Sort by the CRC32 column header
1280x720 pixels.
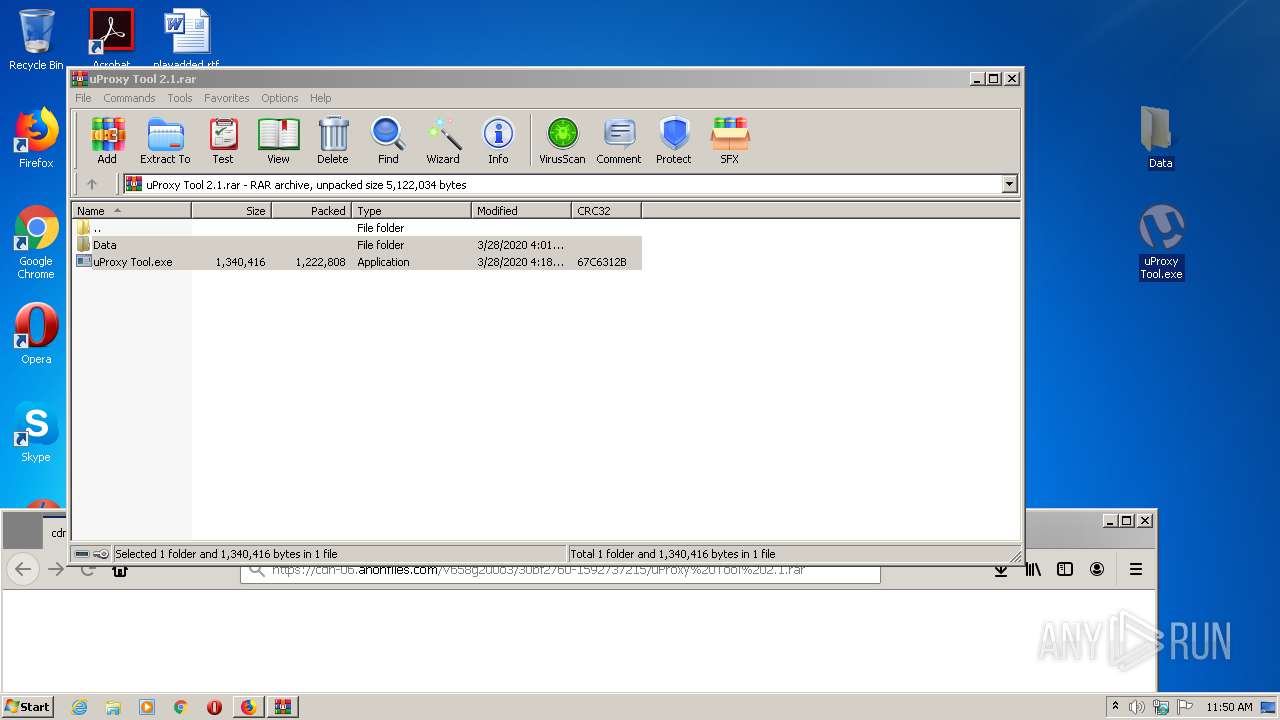606,211
